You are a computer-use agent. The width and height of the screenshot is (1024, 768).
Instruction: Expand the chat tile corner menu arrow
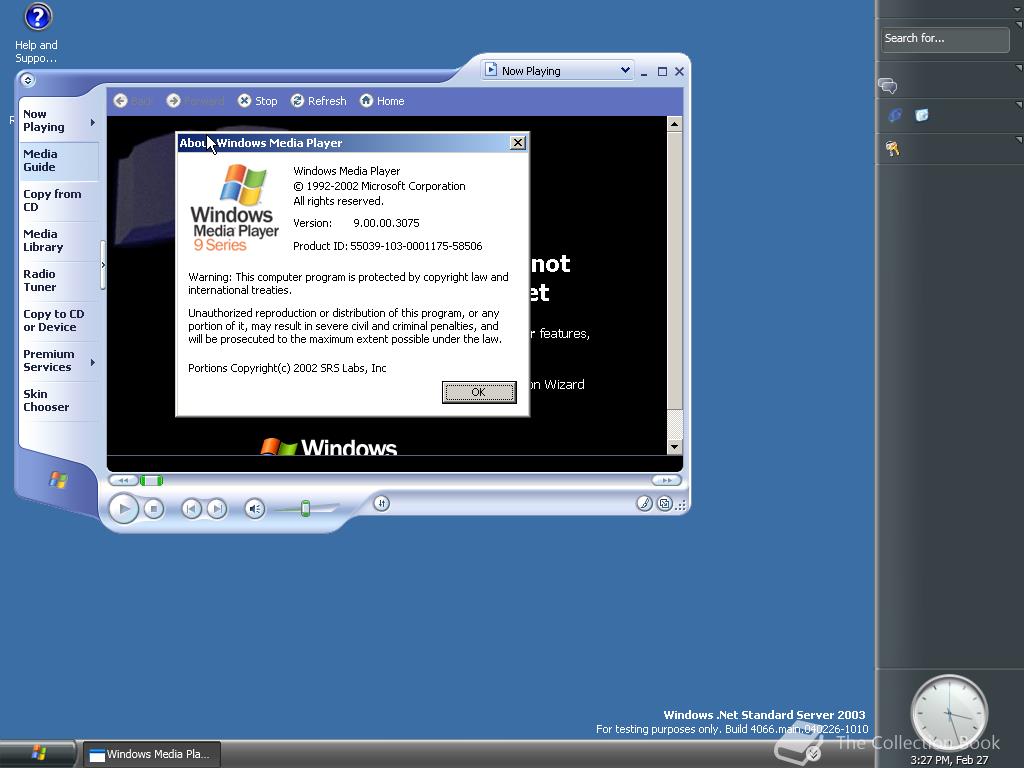[x=1019, y=67]
